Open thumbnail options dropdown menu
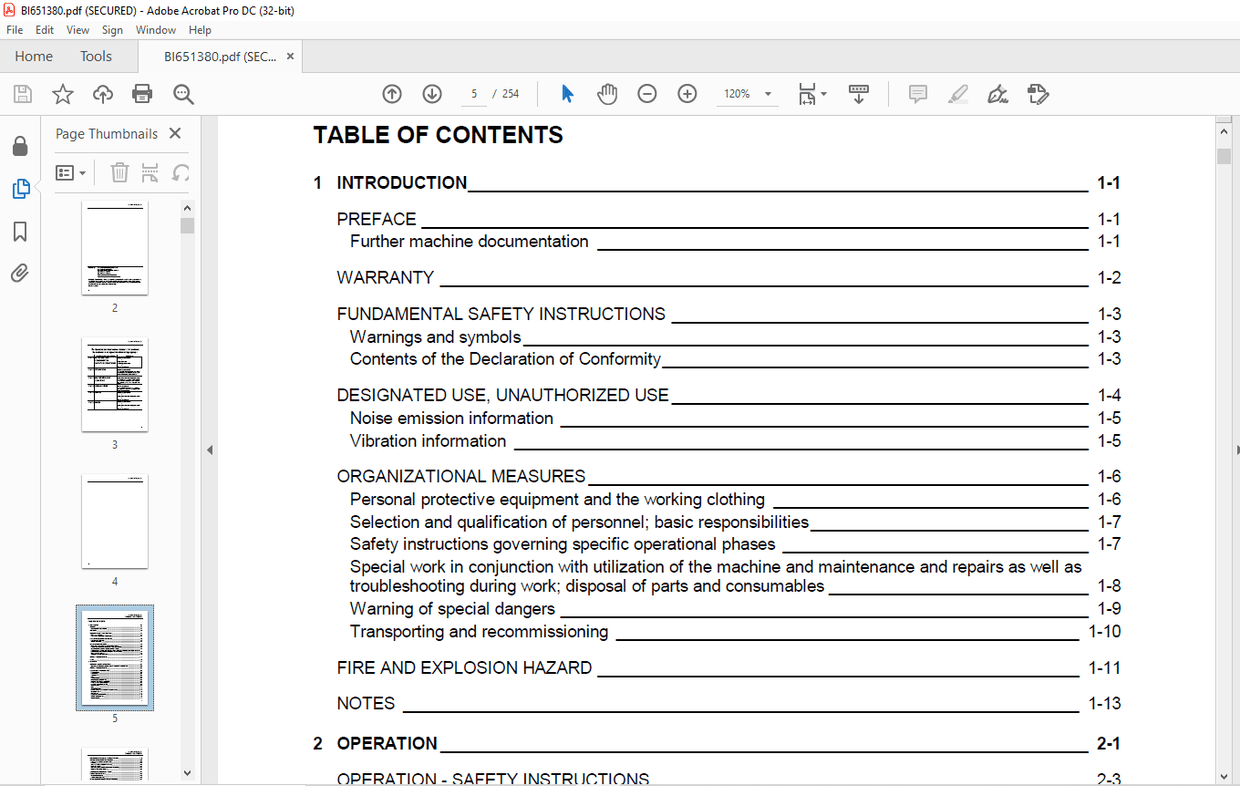 (71, 172)
